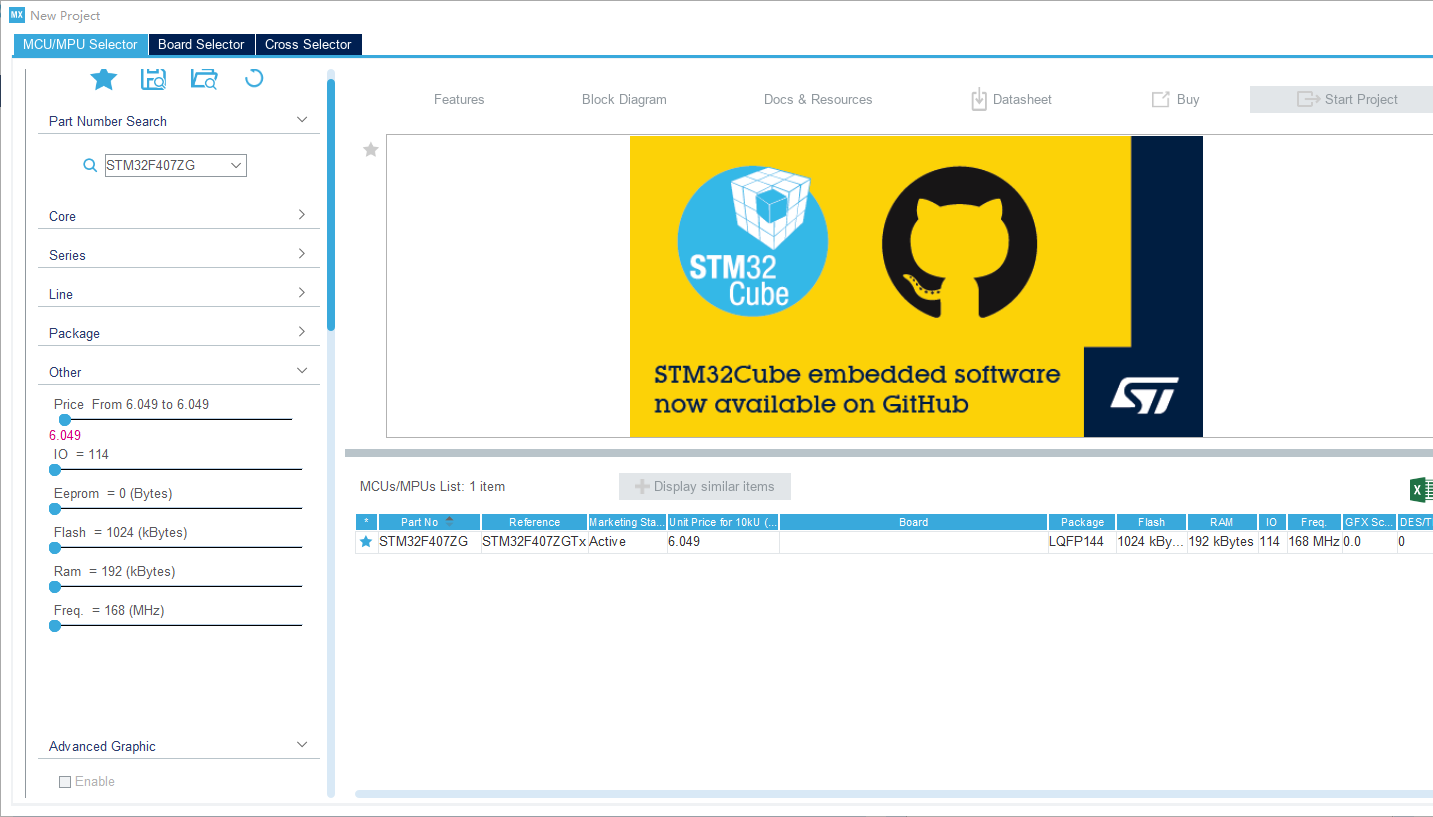Click the MX application logo icon

[x=16, y=15]
